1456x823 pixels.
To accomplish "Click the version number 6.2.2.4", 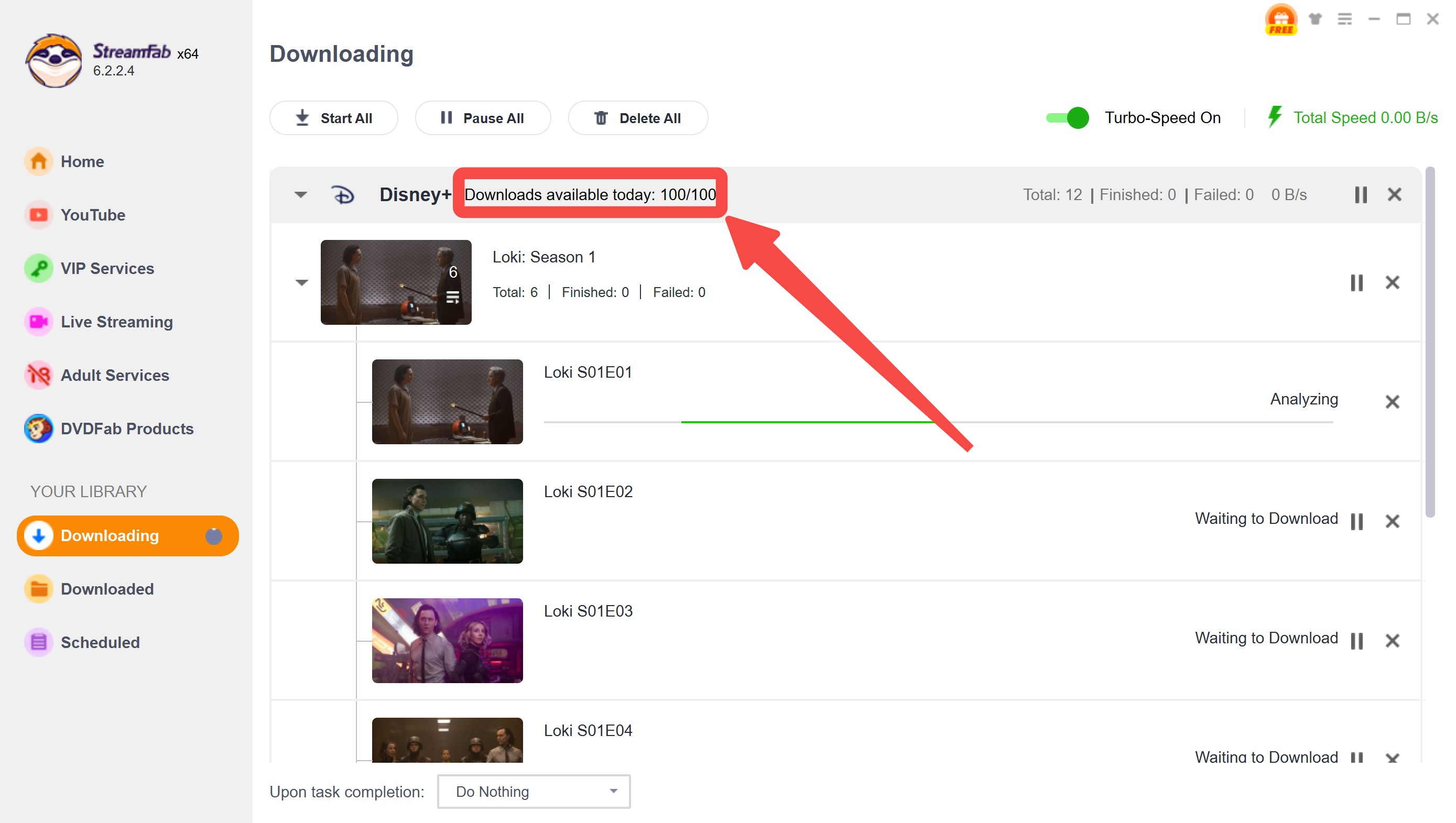I will pyautogui.click(x=114, y=71).
